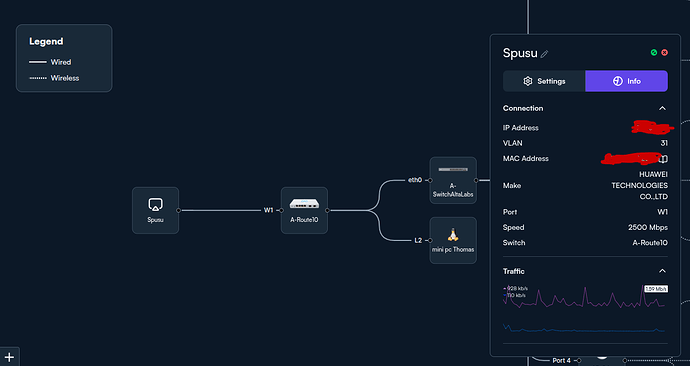Open the A-SwitchAltaLabs switch node

pyautogui.click(x=453, y=180)
